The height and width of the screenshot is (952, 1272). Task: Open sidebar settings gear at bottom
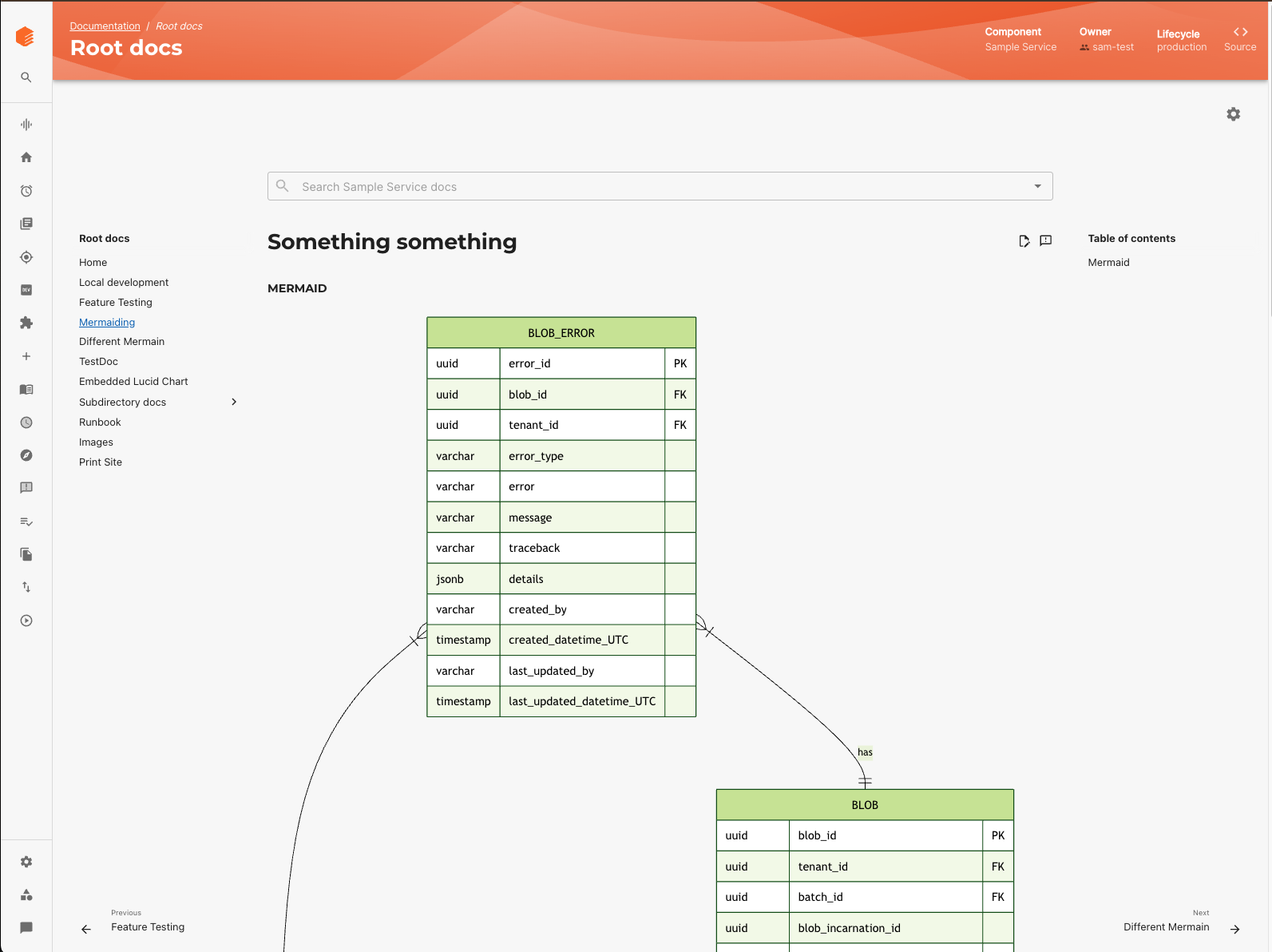[26, 862]
